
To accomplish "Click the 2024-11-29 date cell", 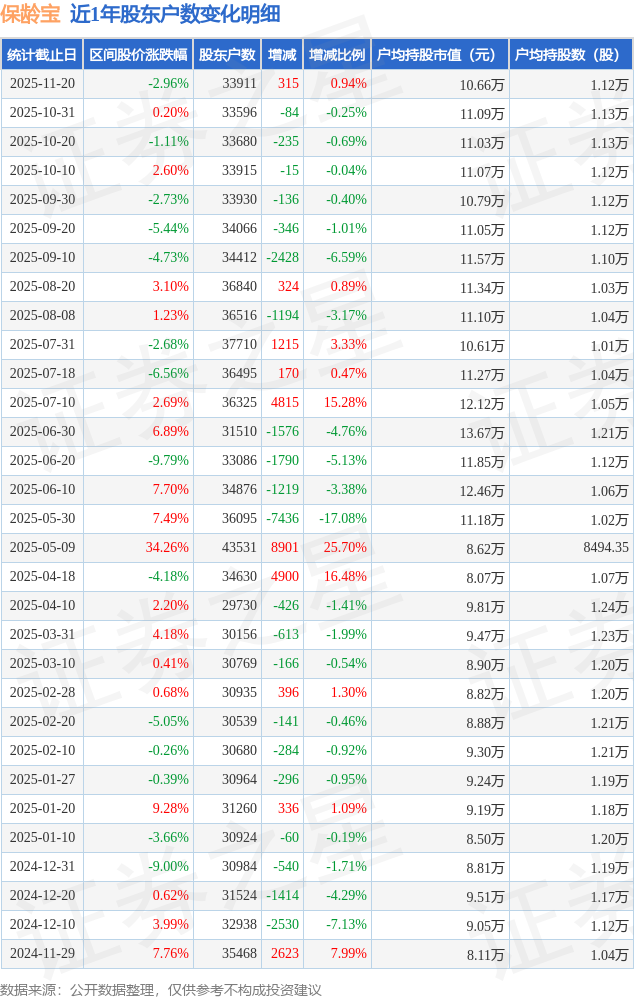I will click(42, 954).
